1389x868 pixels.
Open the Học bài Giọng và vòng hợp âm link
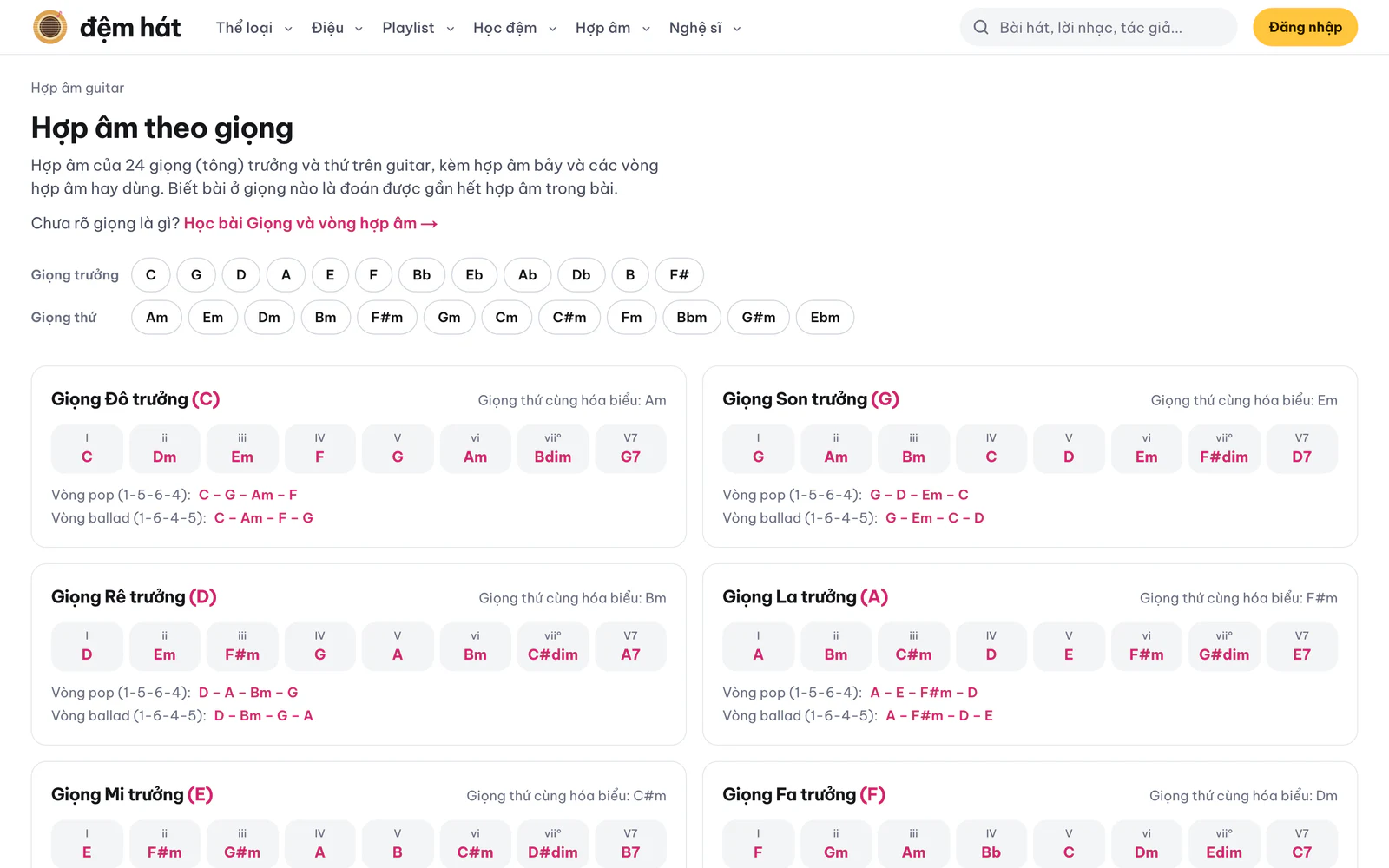[x=311, y=223]
